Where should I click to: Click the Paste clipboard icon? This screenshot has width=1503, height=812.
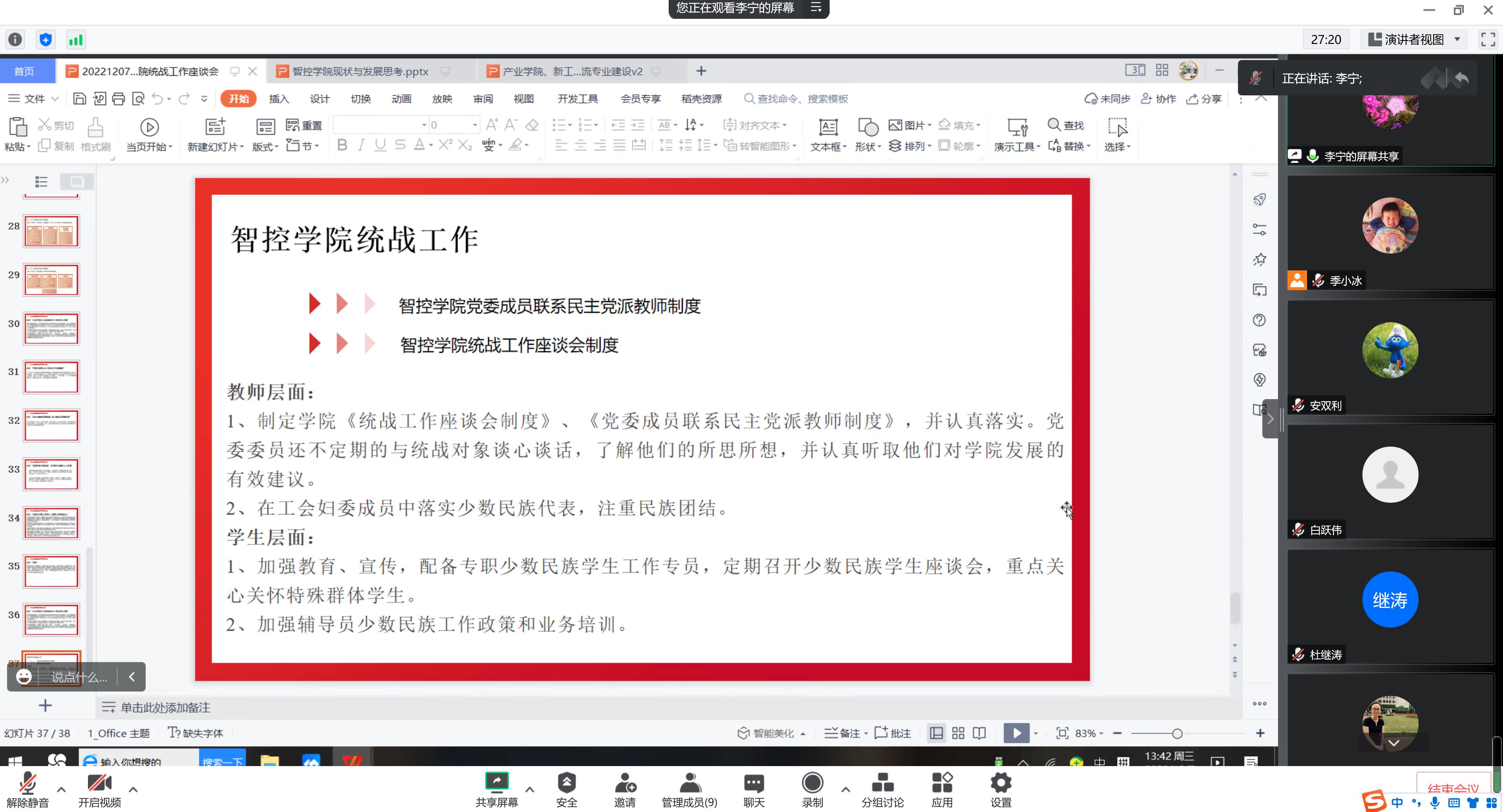[18, 127]
